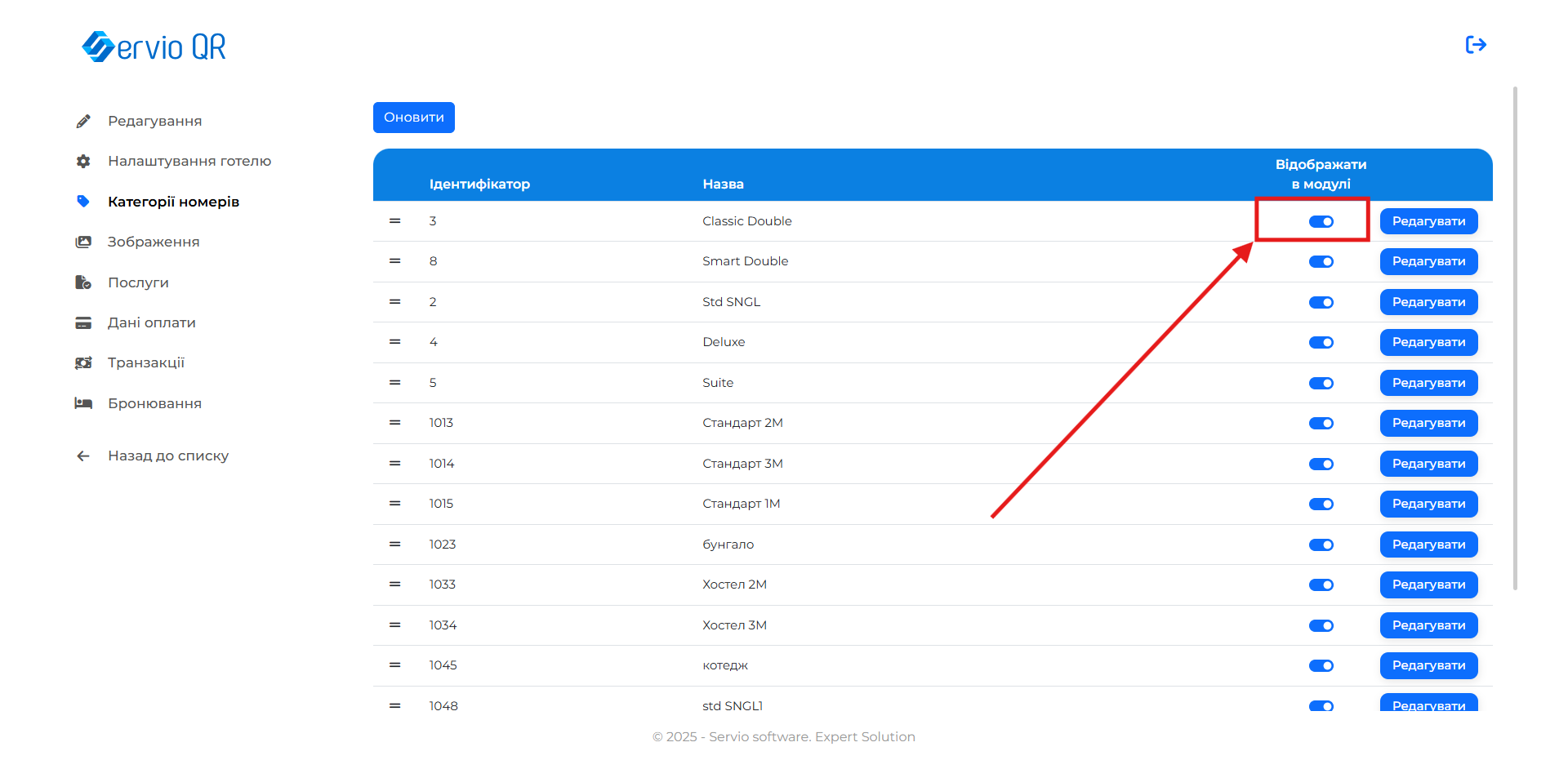Click the images icon beside Зображення
1568x769 pixels.
(83, 242)
